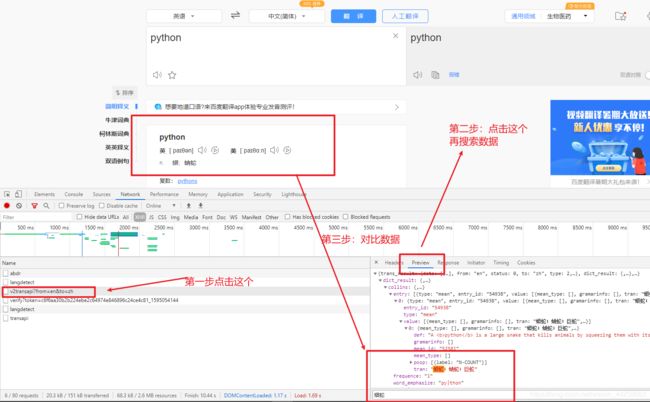The image size is (650, 402).
Task: Clear the network log icon
Action: (19, 206)
